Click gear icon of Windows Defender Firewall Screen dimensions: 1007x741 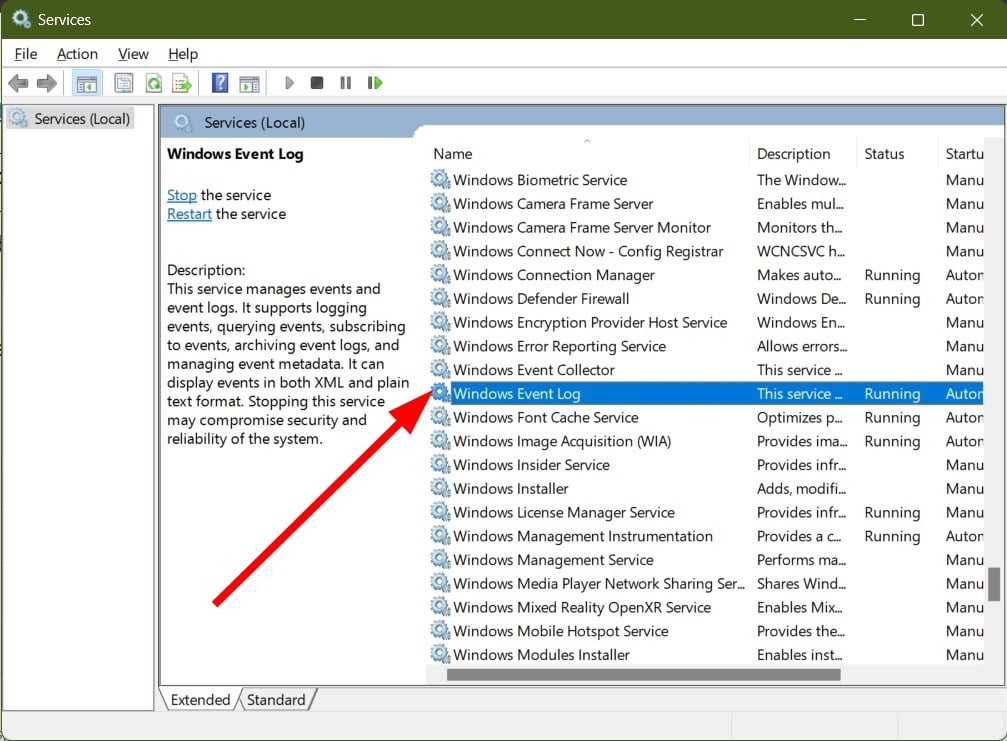coord(440,298)
